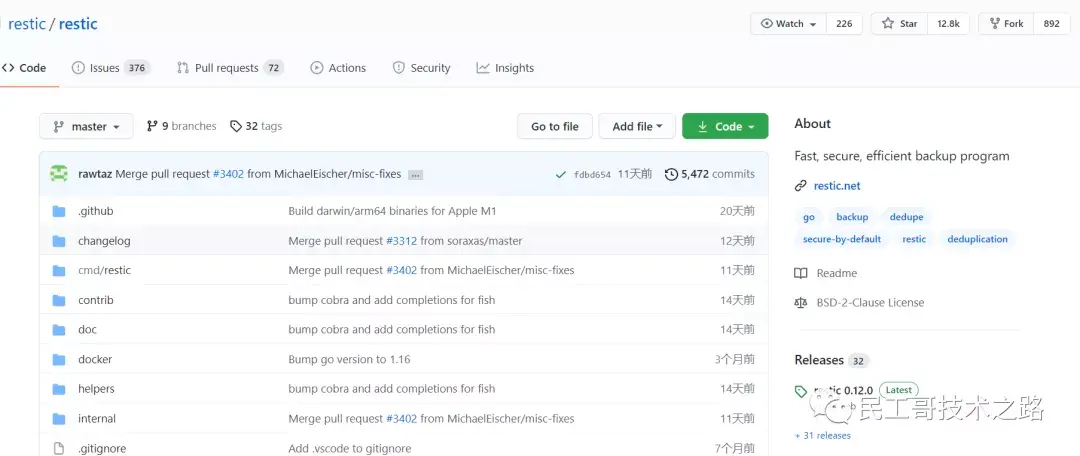The image size is (1080, 456).
Task: Click the internal folder icon
Action: point(59,419)
